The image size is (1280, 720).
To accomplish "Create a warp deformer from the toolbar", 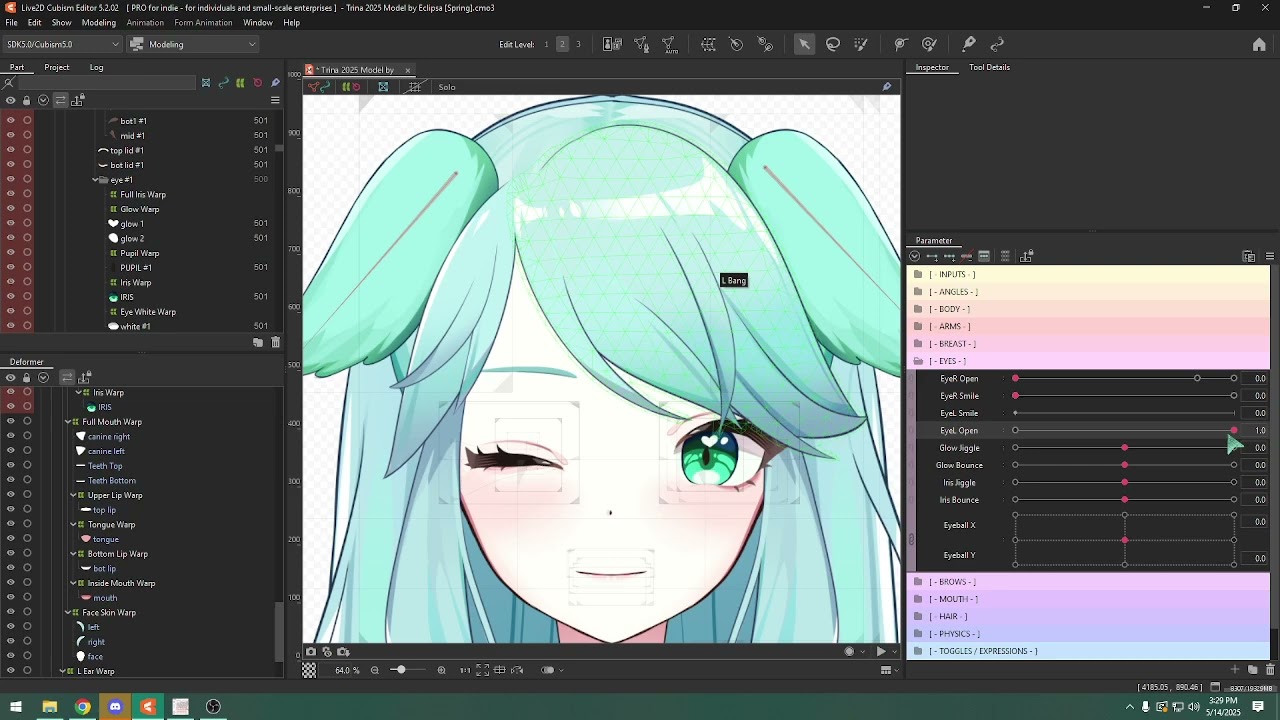I will pyautogui.click(x=708, y=44).
